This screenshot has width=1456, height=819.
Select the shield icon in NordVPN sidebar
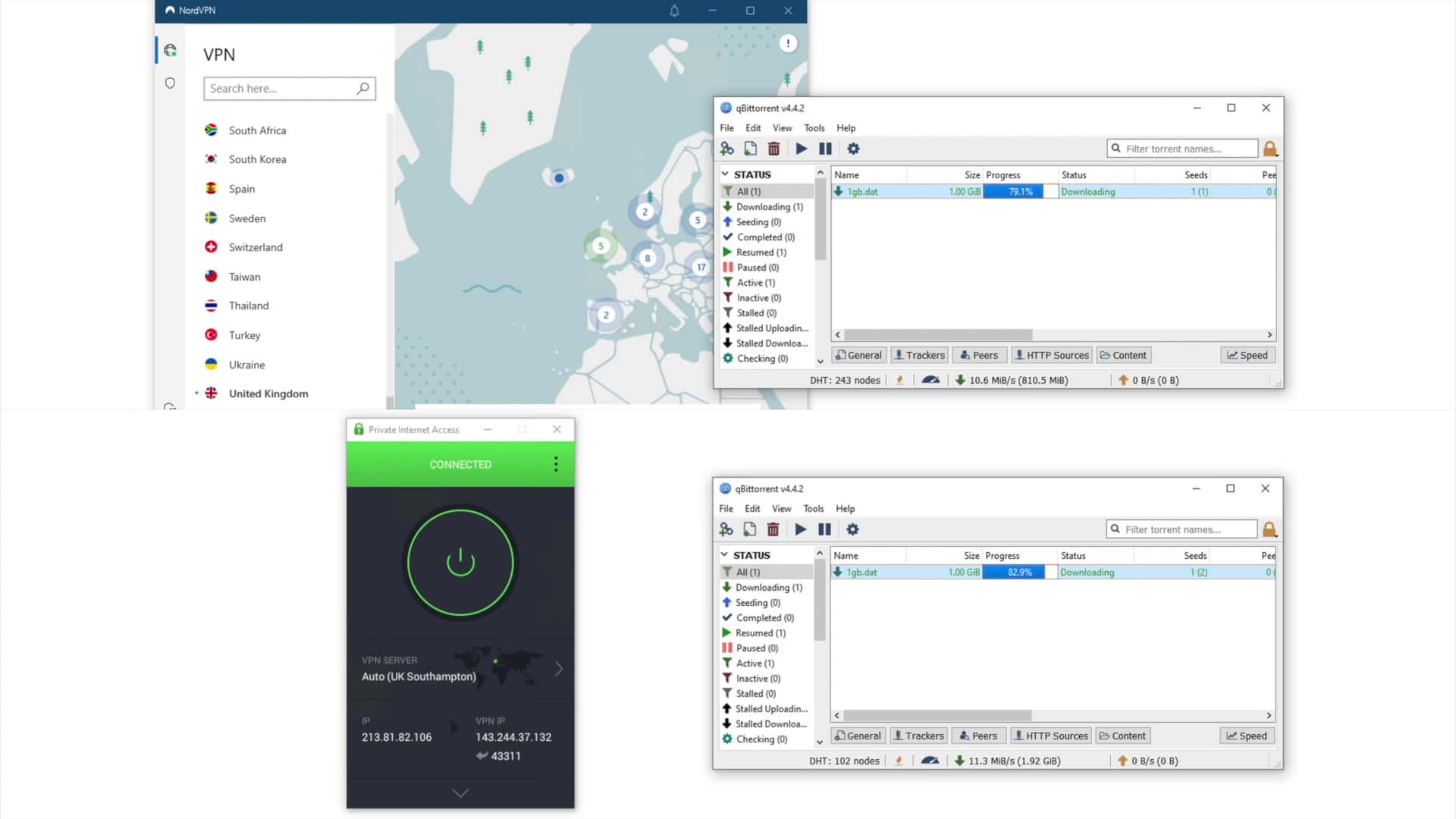[x=170, y=83]
